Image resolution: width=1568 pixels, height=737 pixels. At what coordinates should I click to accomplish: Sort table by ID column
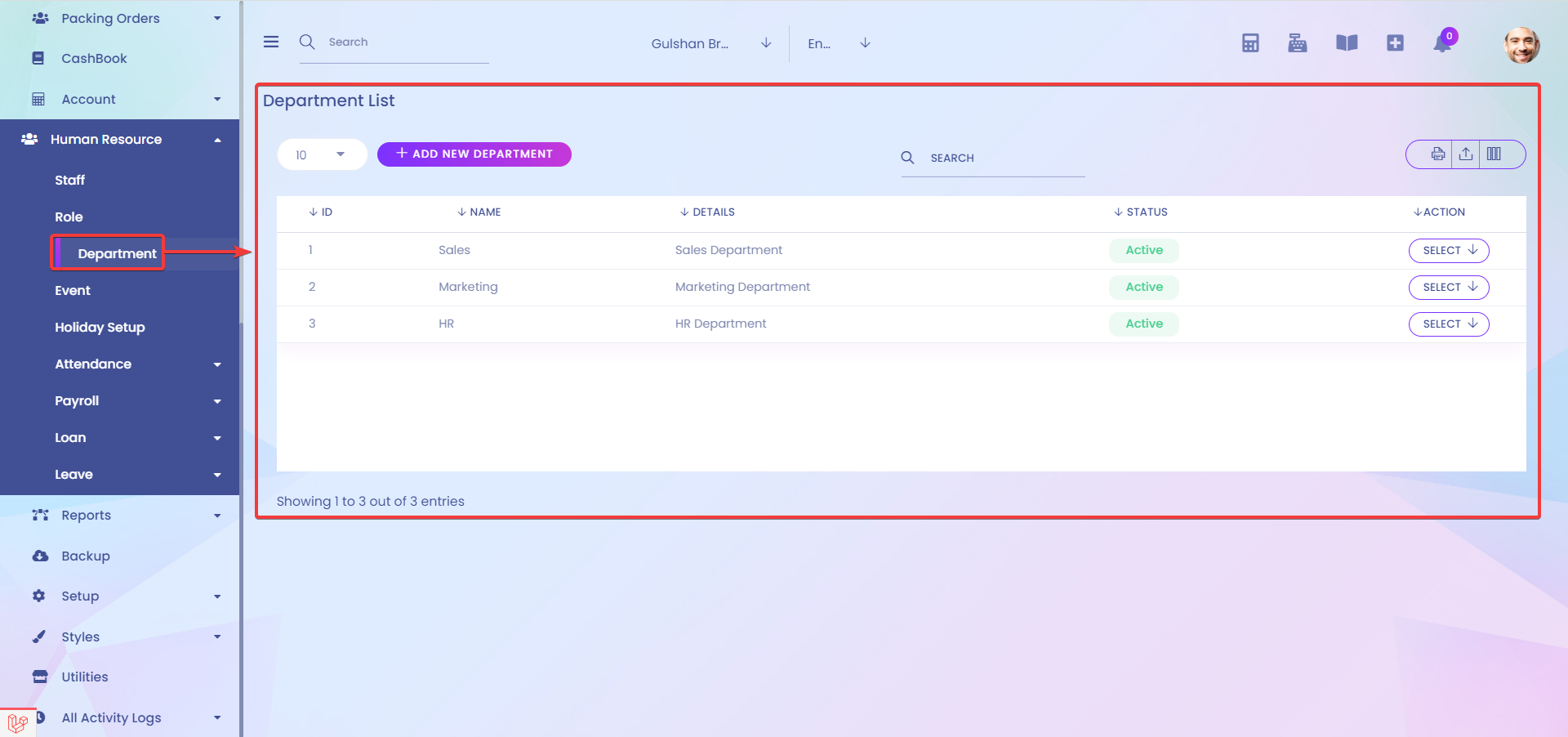click(x=320, y=212)
